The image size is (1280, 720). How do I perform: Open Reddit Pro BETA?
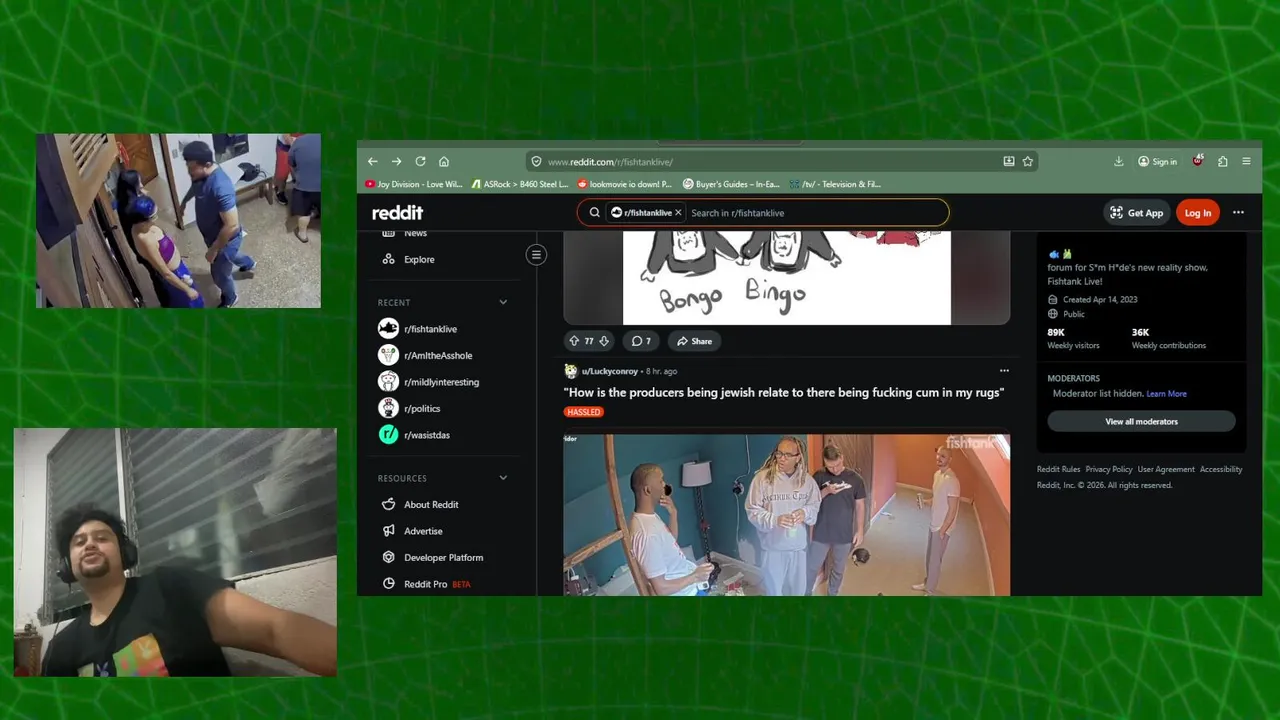click(437, 584)
